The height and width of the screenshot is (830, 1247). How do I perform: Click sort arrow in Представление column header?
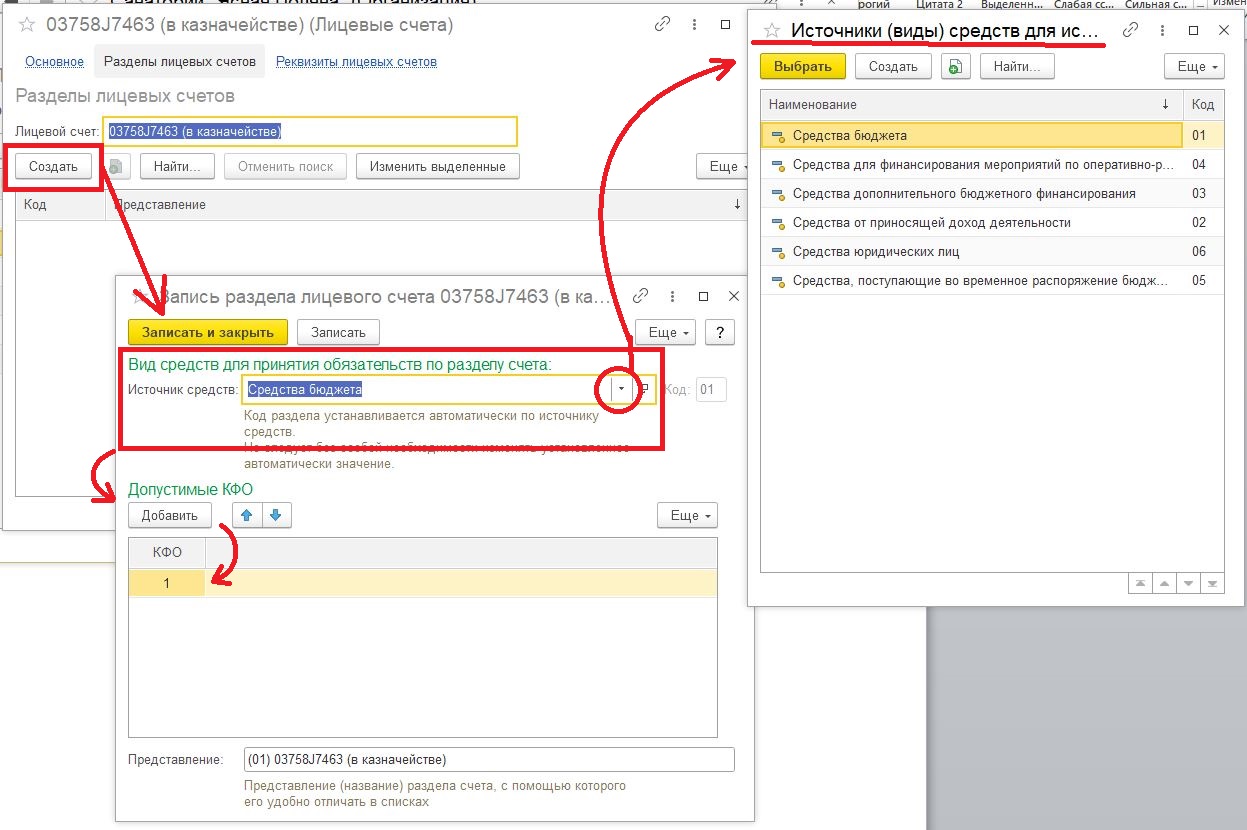click(x=737, y=204)
